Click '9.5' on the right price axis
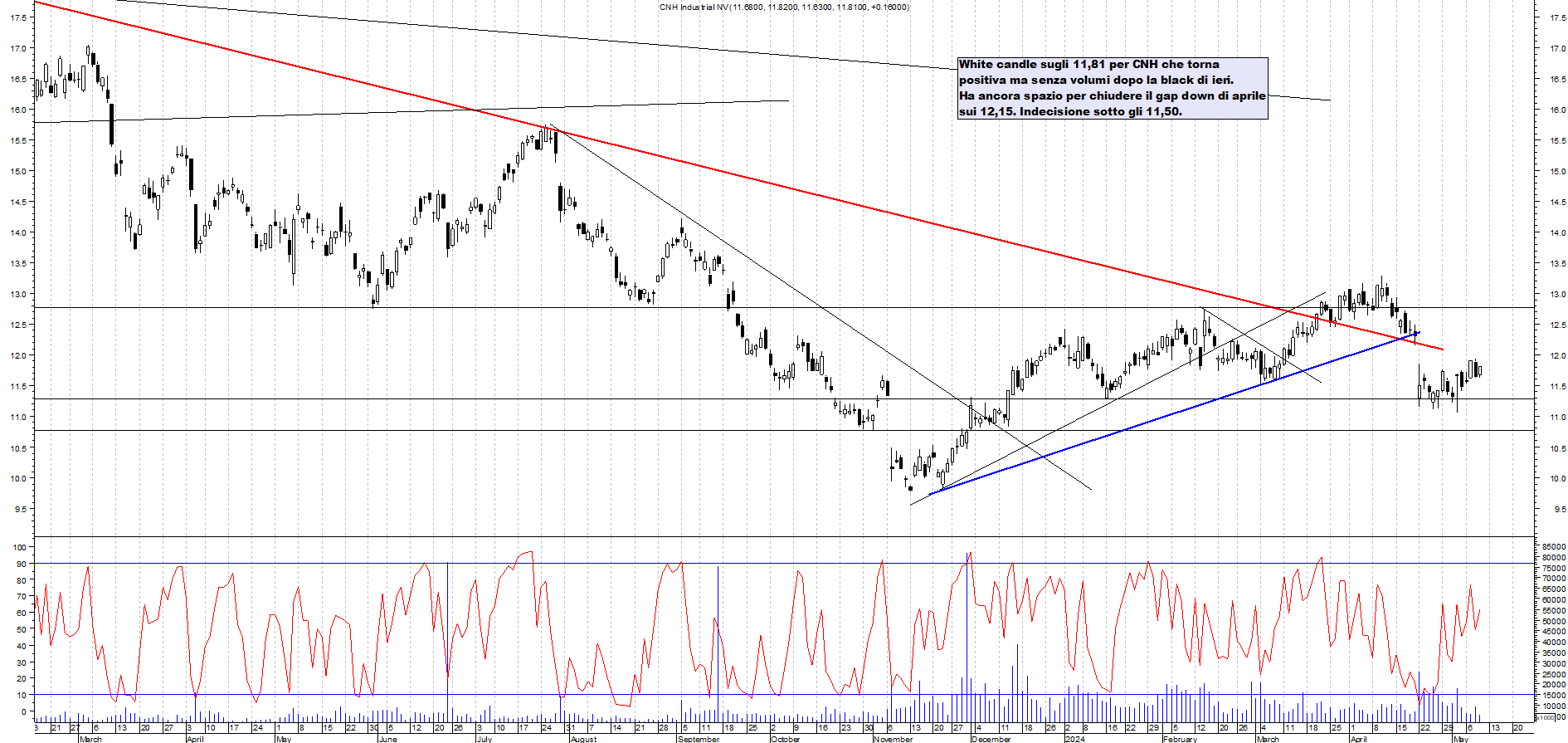This screenshot has width=1568, height=743. pyautogui.click(x=1557, y=510)
